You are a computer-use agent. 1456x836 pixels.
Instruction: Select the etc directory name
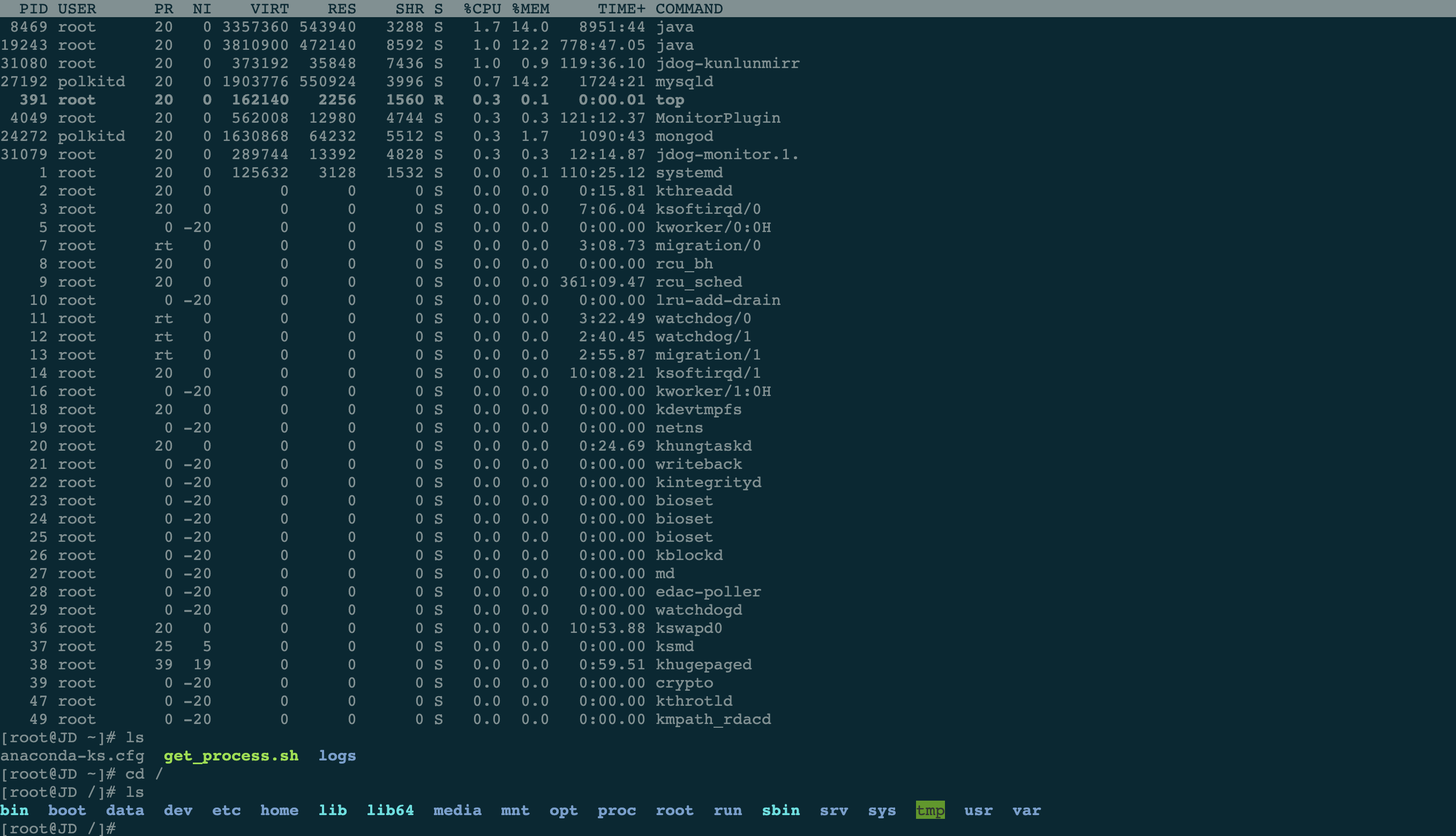(226, 810)
